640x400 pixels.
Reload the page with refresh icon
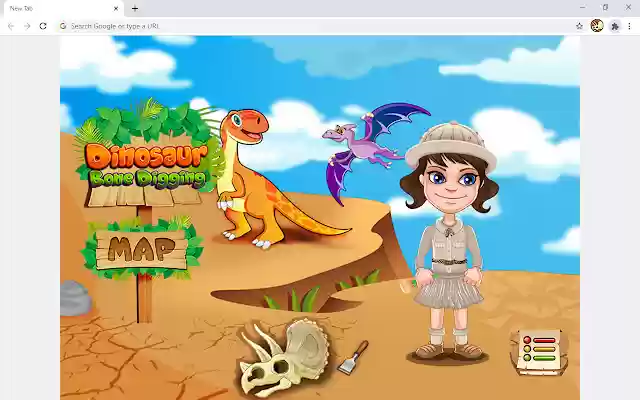(43, 26)
